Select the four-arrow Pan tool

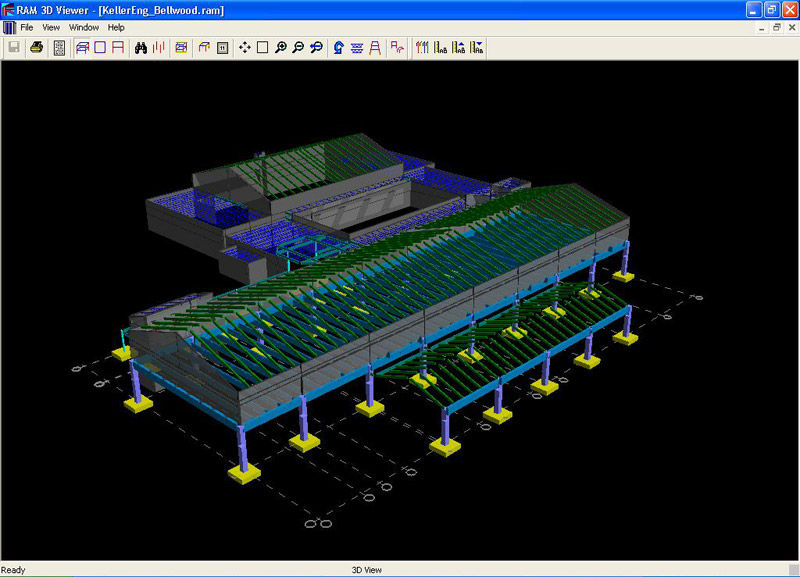click(x=245, y=47)
